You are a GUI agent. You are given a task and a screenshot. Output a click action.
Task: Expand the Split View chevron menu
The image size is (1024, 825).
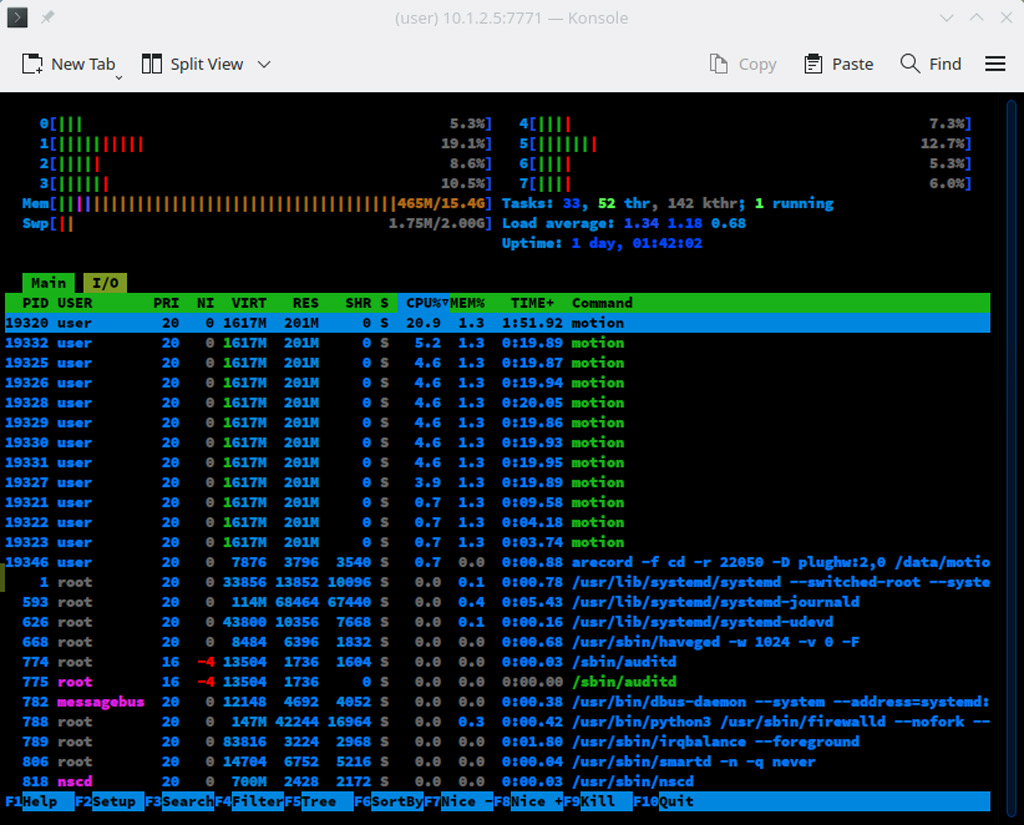click(264, 64)
